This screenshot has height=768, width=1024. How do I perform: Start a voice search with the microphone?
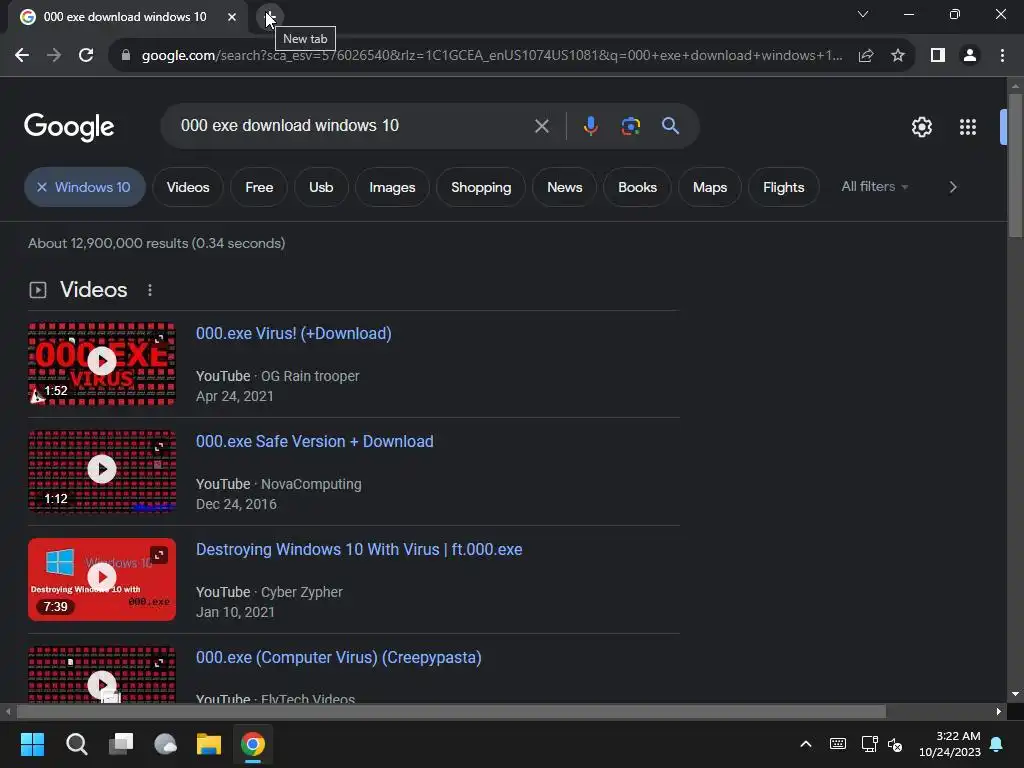pyautogui.click(x=590, y=126)
